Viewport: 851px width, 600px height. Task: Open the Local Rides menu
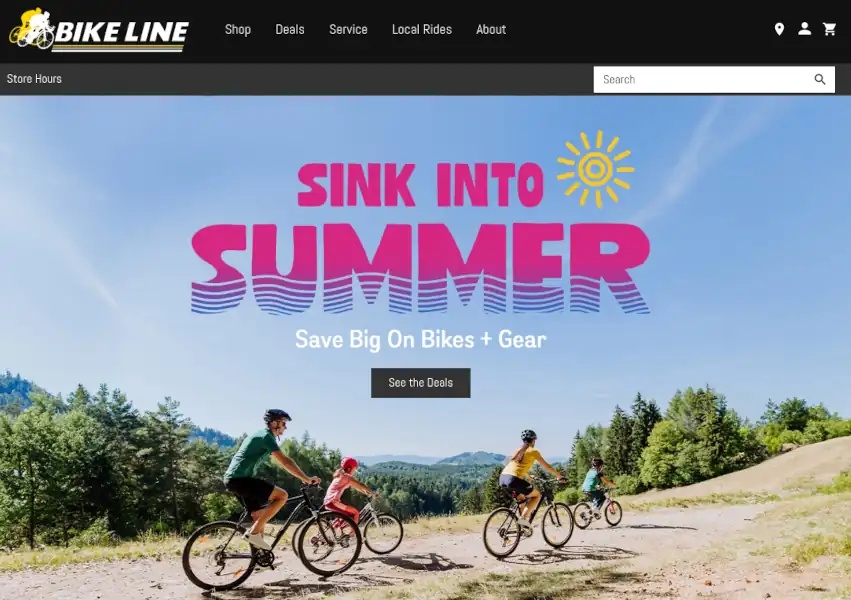click(422, 29)
